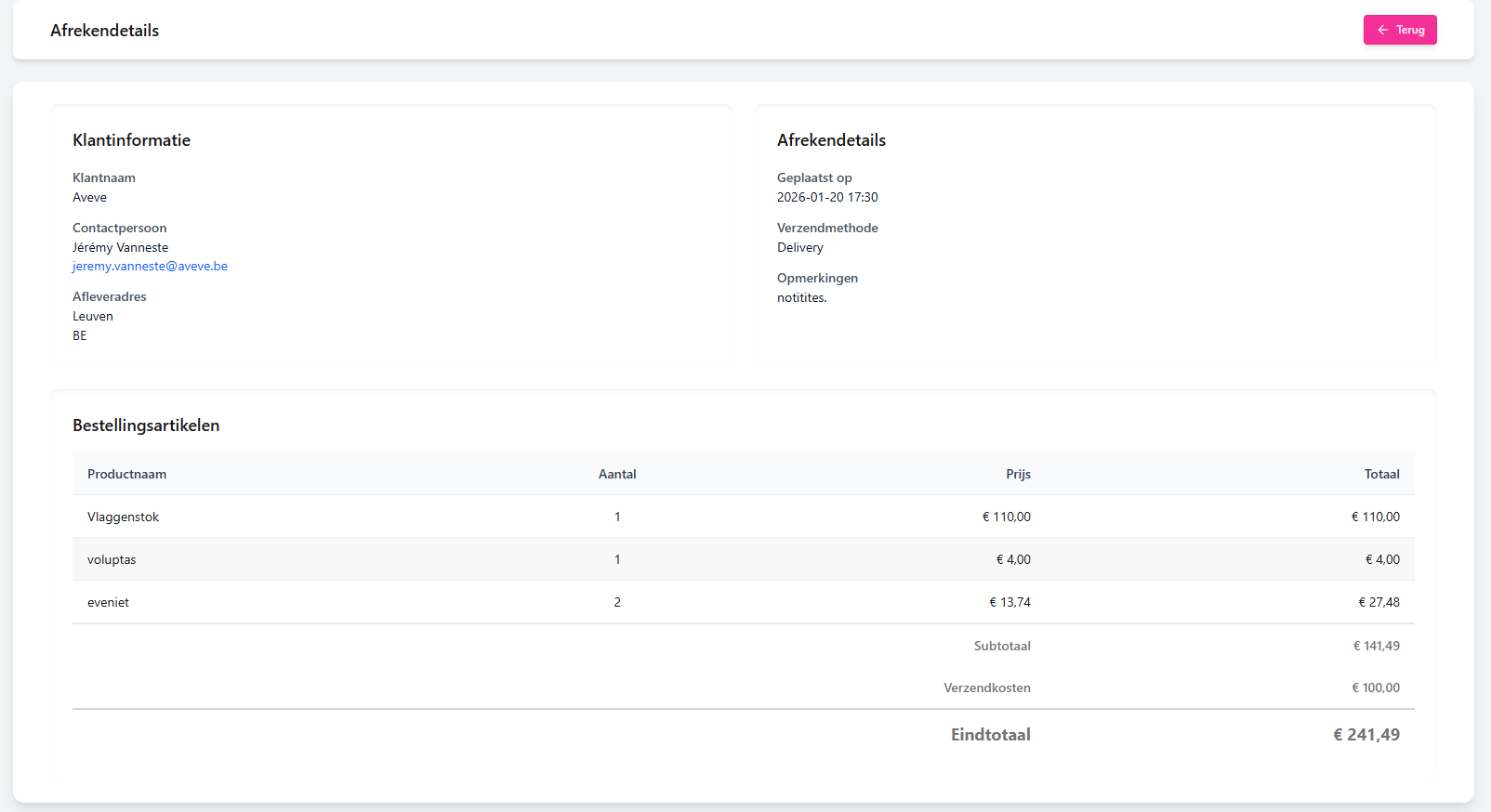Click the Afrekendetails page title

tap(104, 31)
